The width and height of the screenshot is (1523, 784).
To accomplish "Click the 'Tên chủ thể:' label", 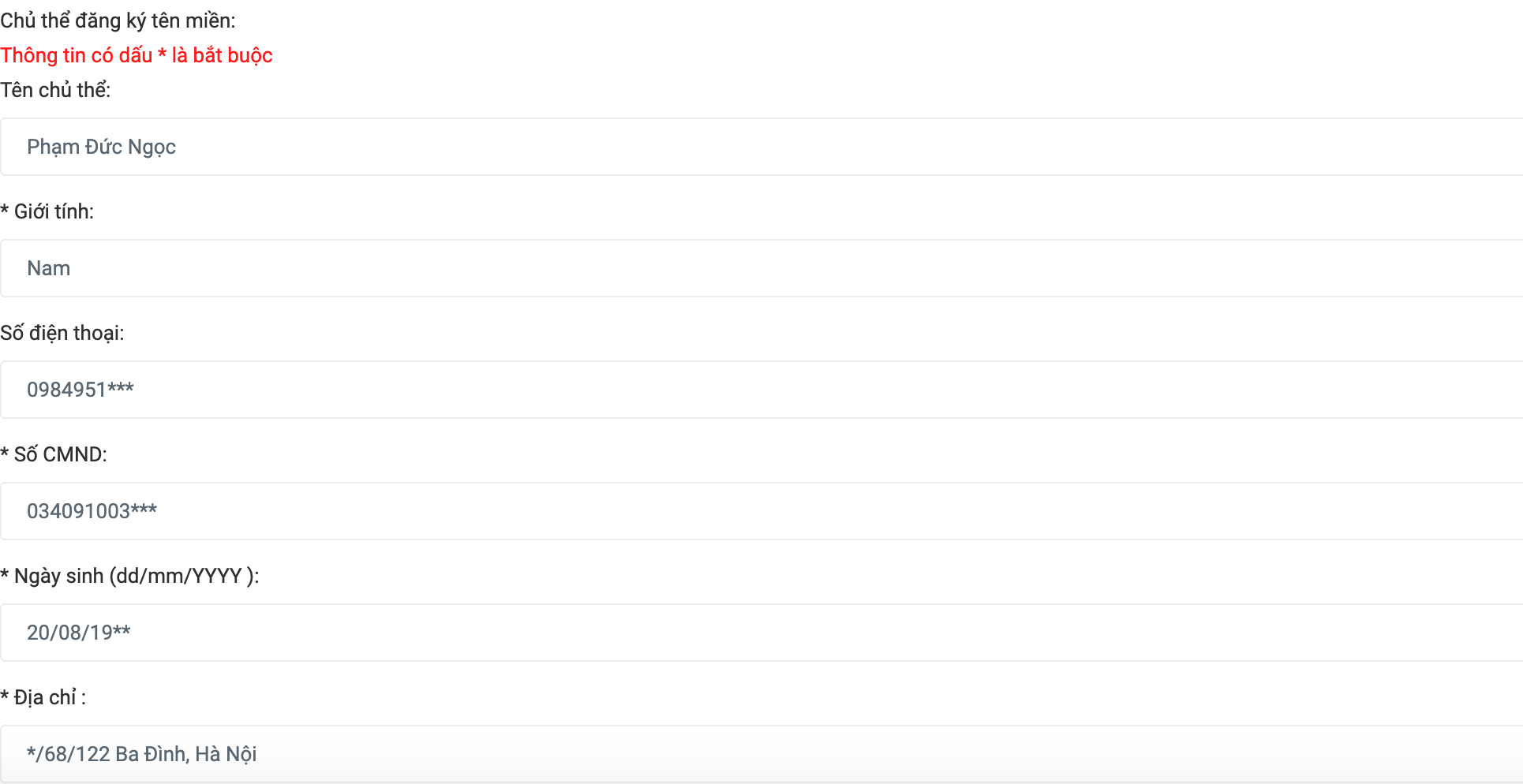I will click(x=55, y=90).
